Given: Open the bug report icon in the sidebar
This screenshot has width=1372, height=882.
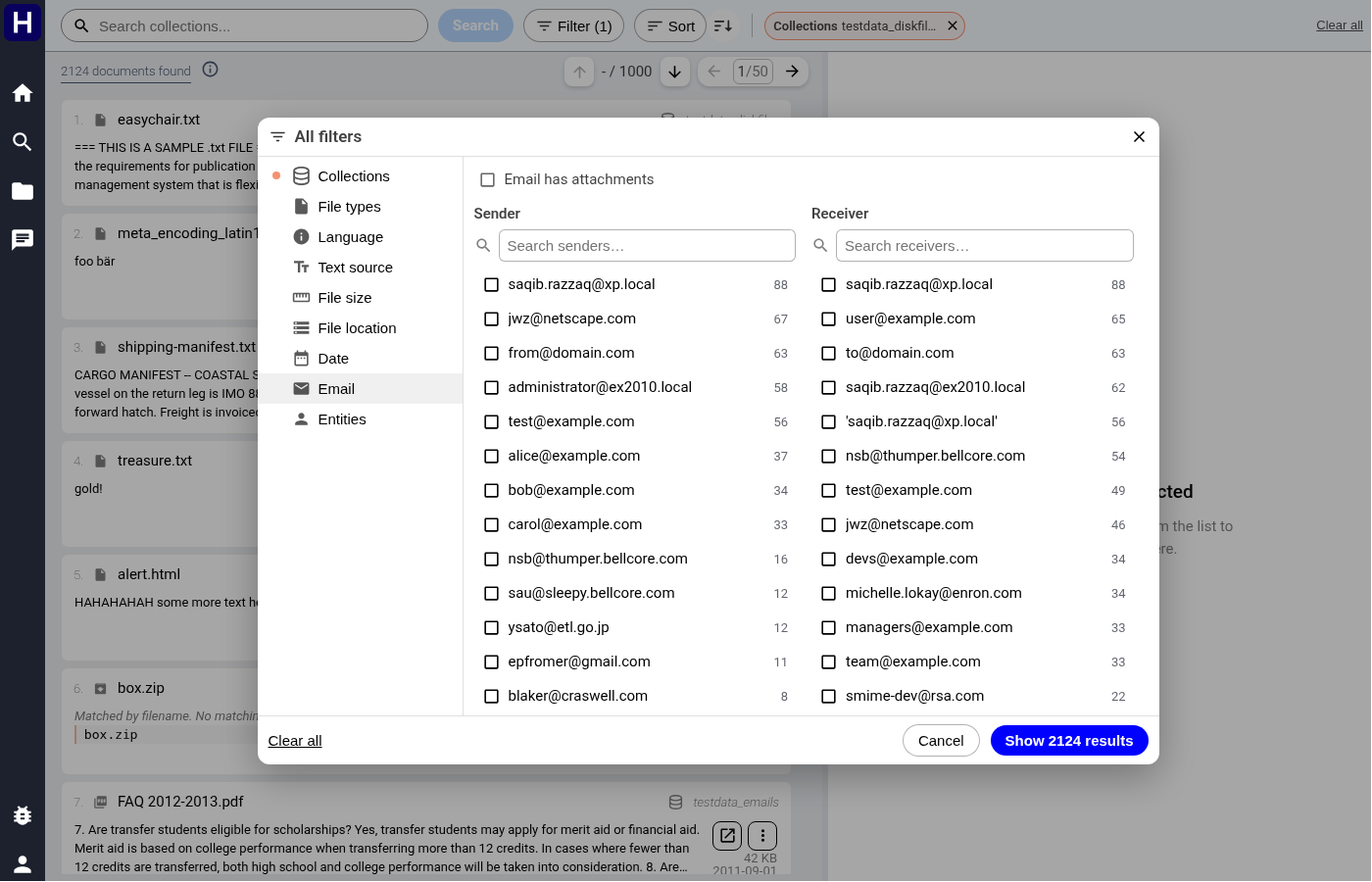Looking at the screenshot, I should click(x=23, y=815).
